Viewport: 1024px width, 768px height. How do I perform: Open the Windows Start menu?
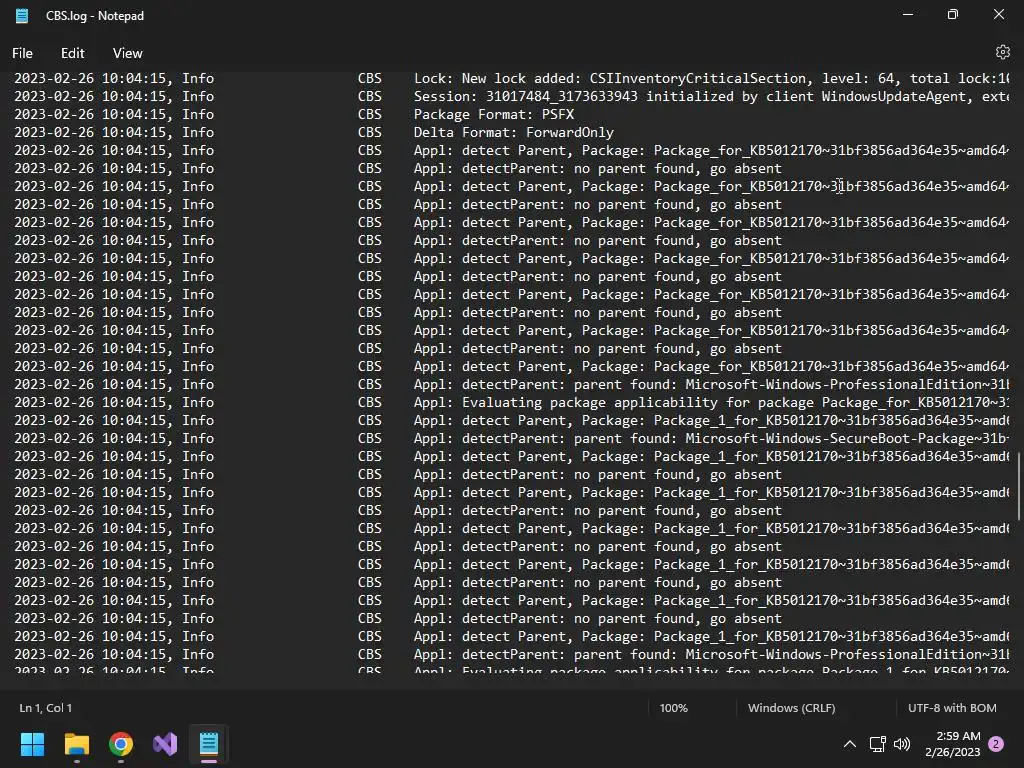tap(32, 744)
